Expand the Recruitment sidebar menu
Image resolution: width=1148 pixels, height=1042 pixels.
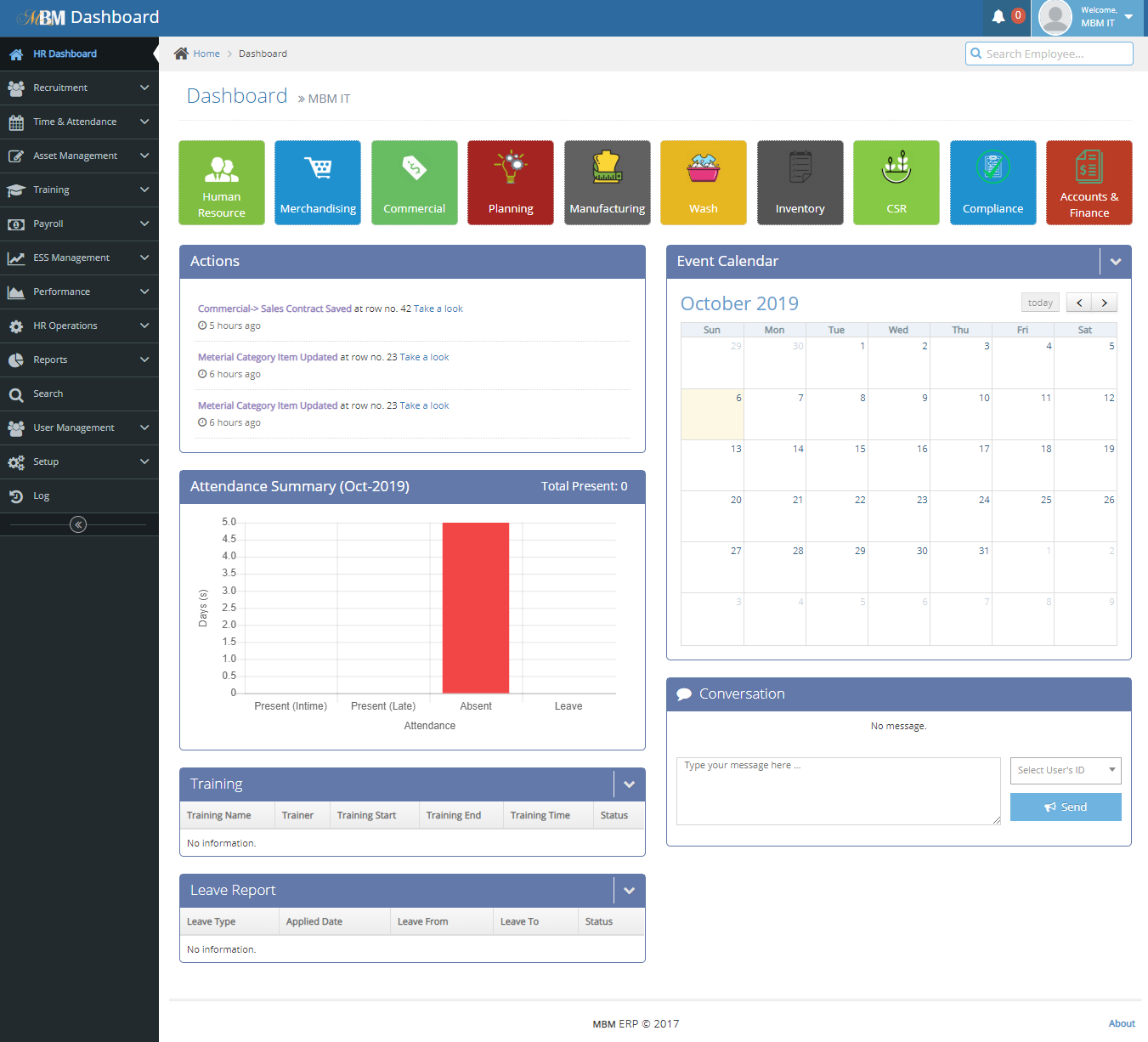[78, 88]
